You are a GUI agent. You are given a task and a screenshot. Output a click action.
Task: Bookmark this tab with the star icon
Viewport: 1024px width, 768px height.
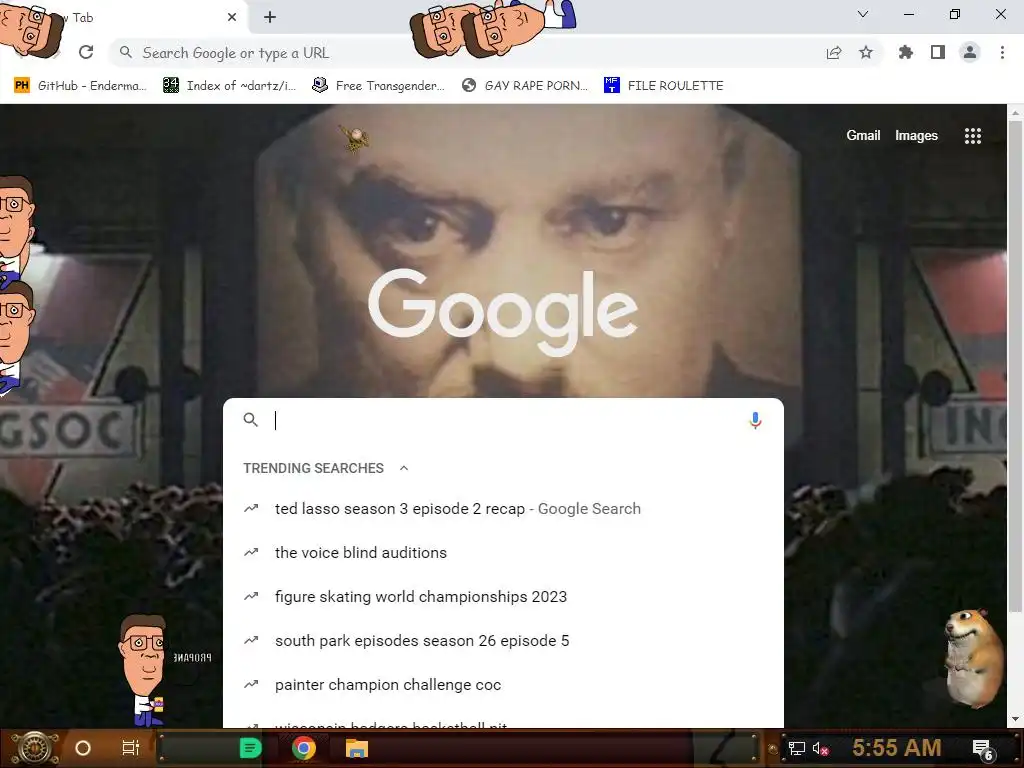pos(866,52)
